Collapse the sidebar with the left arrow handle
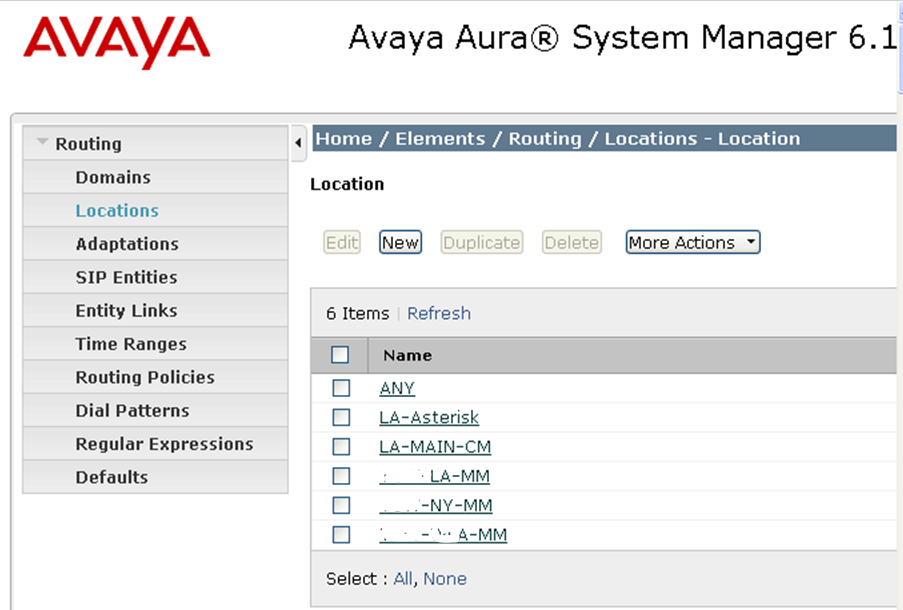 298,142
